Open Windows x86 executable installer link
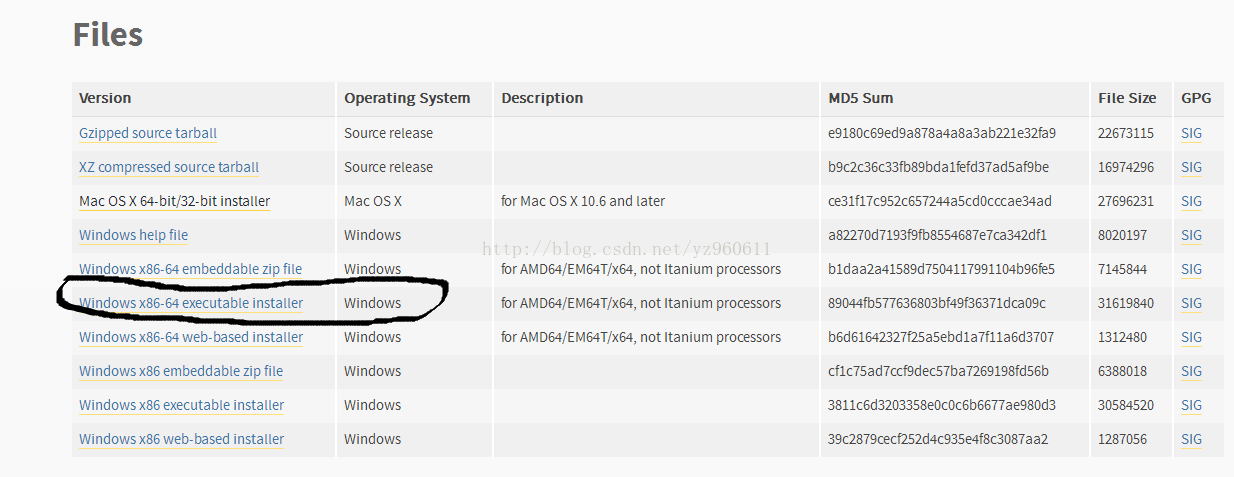This screenshot has width=1234, height=477. [181, 405]
